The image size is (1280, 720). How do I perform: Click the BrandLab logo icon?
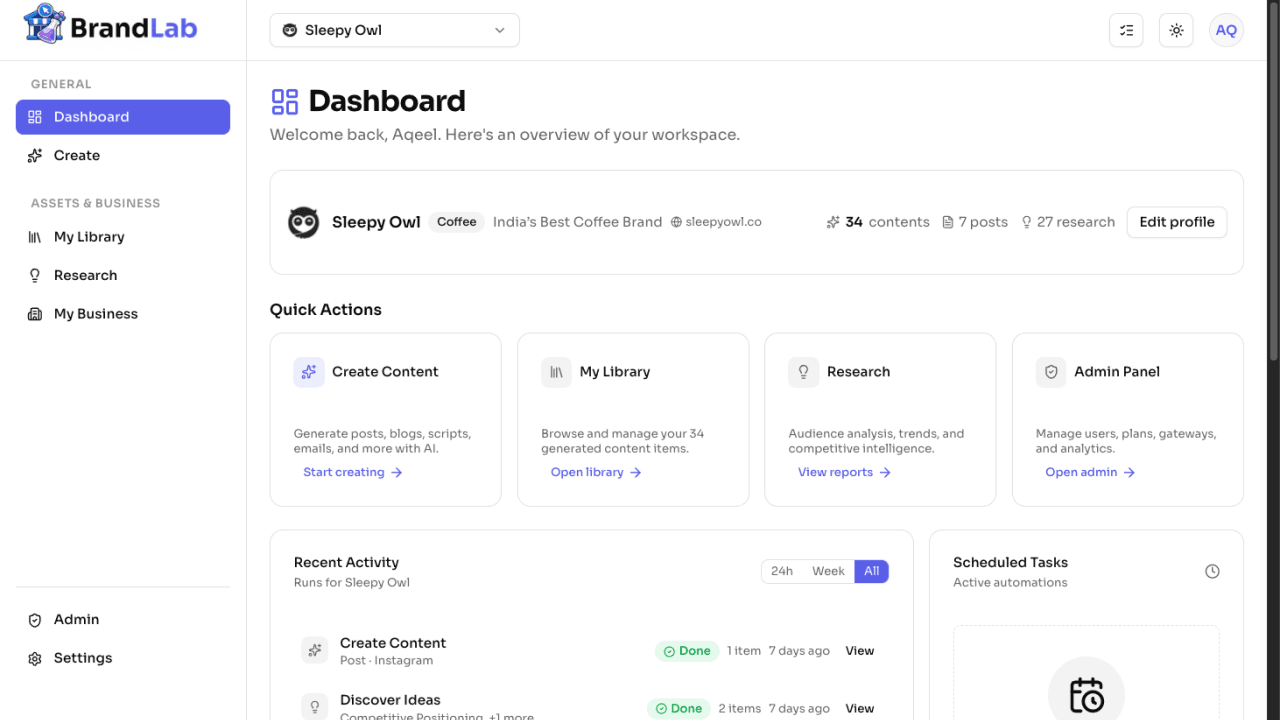click(44, 23)
